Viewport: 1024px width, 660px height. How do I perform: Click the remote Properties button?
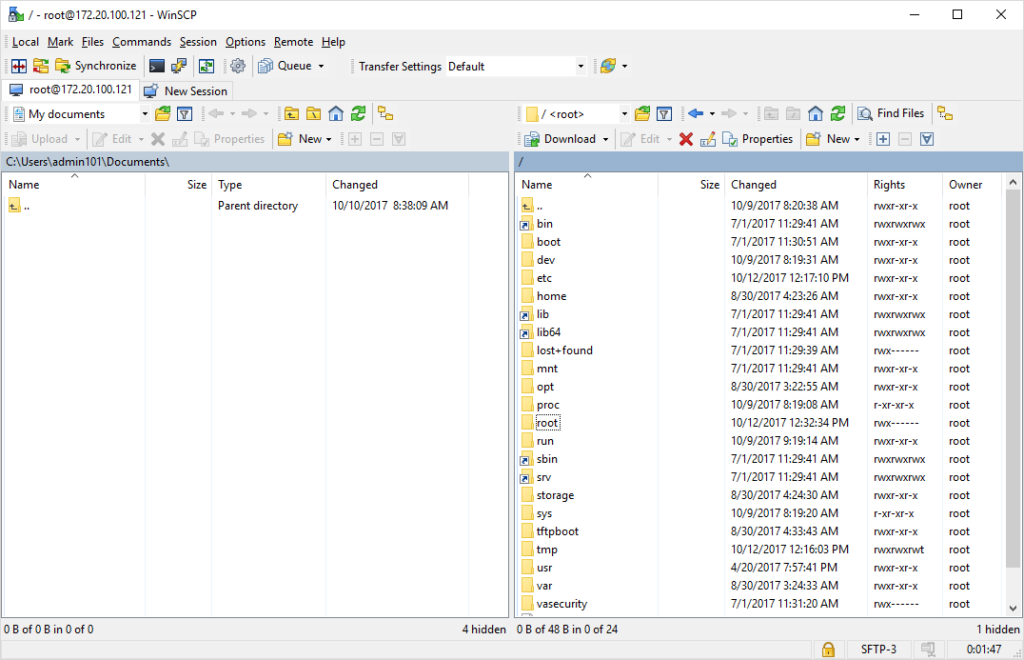[758, 139]
